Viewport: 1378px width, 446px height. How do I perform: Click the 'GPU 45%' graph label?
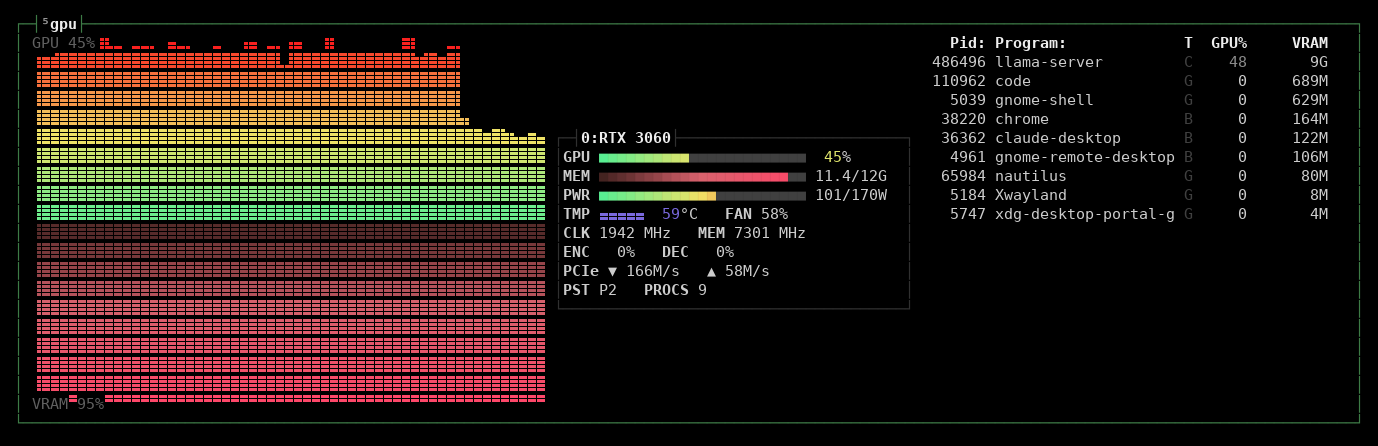[x=63, y=43]
